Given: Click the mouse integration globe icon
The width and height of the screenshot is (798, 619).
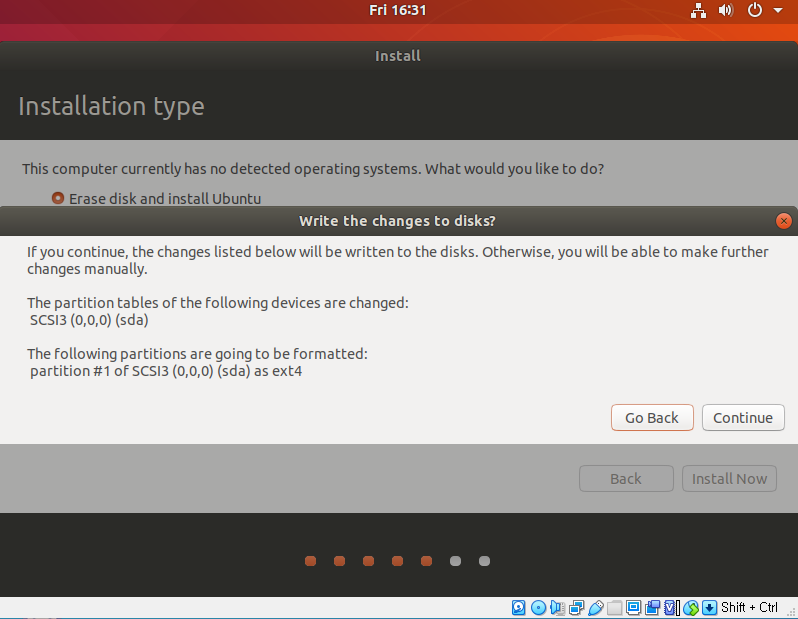Looking at the screenshot, I should (x=691, y=607).
